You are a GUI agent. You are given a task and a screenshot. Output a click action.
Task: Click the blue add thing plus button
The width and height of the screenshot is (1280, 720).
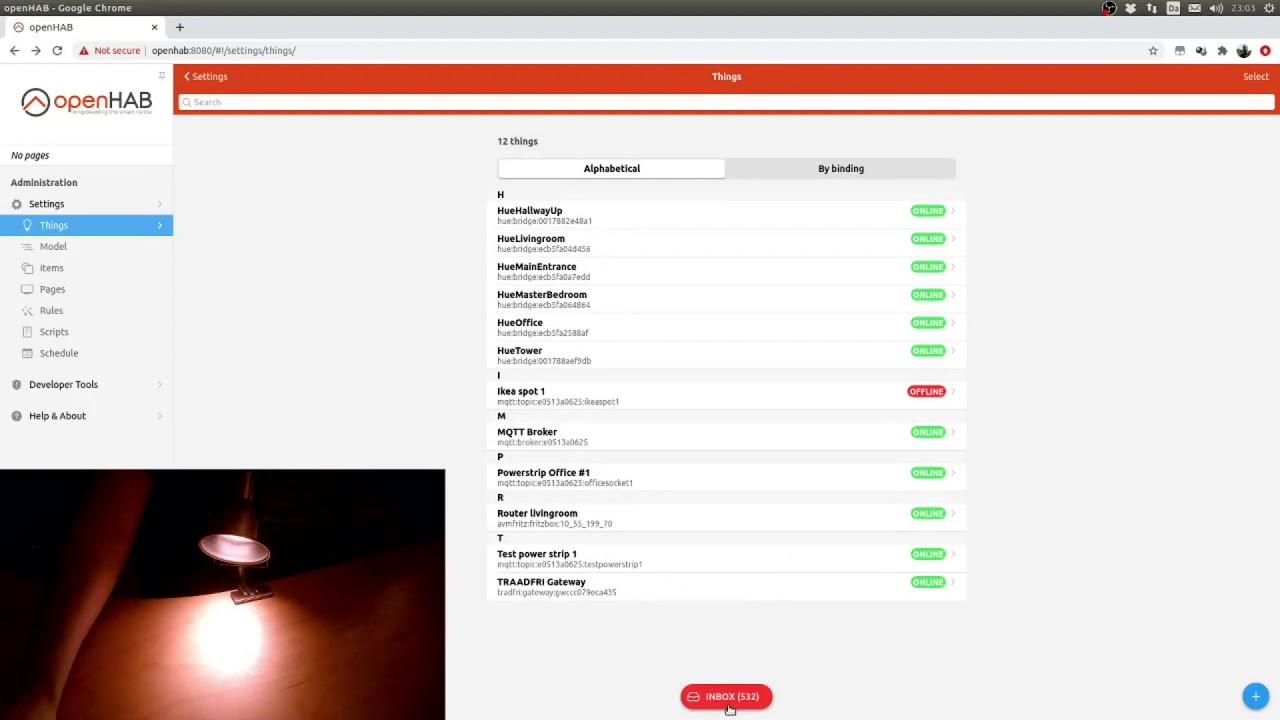(x=1255, y=696)
